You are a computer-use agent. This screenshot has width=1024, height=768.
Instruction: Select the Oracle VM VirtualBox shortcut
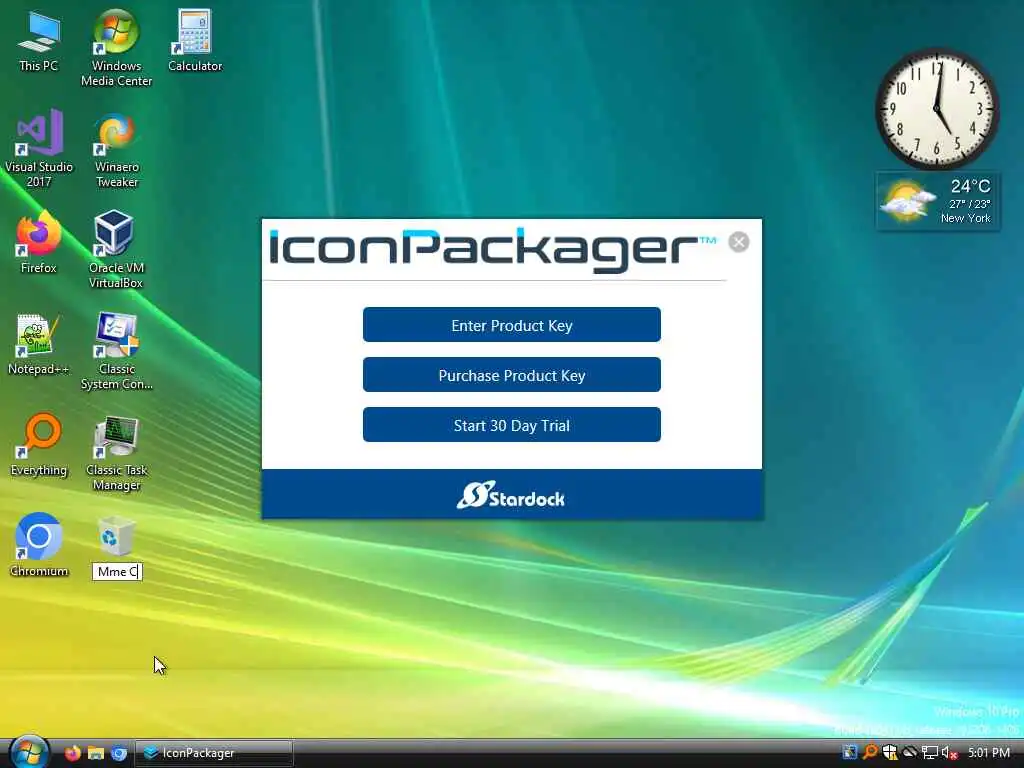(x=116, y=249)
